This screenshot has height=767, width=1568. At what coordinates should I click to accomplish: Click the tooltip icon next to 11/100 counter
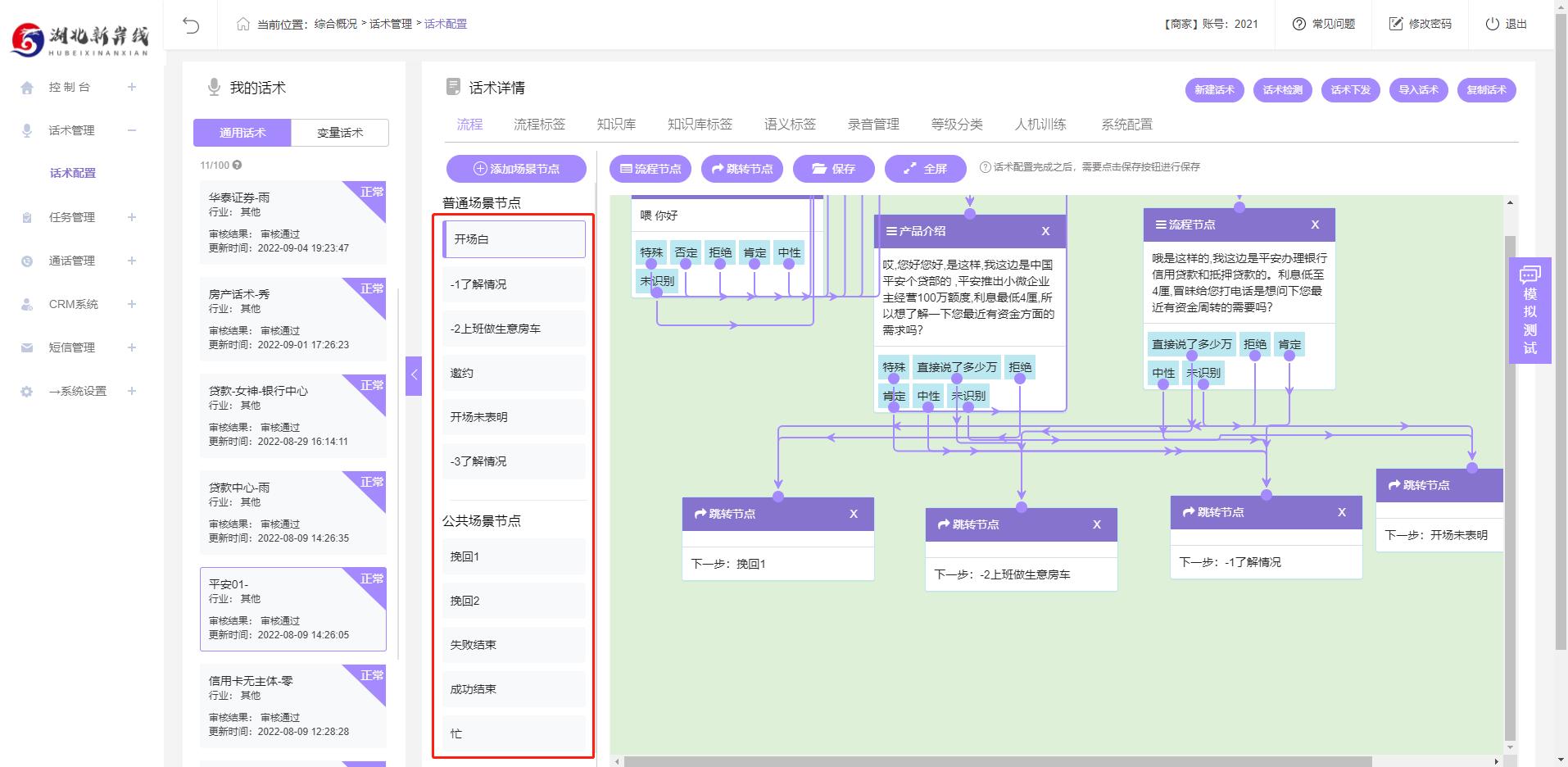pyautogui.click(x=236, y=164)
